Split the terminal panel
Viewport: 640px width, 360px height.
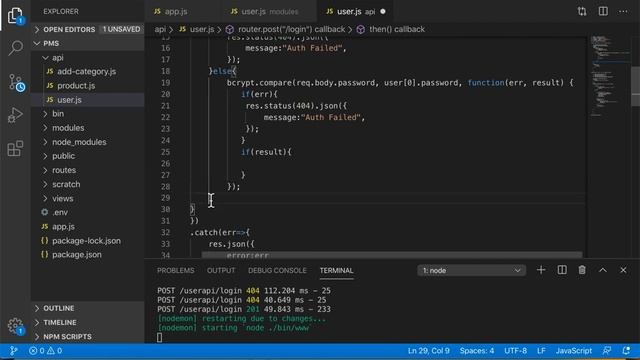click(562, 270)
